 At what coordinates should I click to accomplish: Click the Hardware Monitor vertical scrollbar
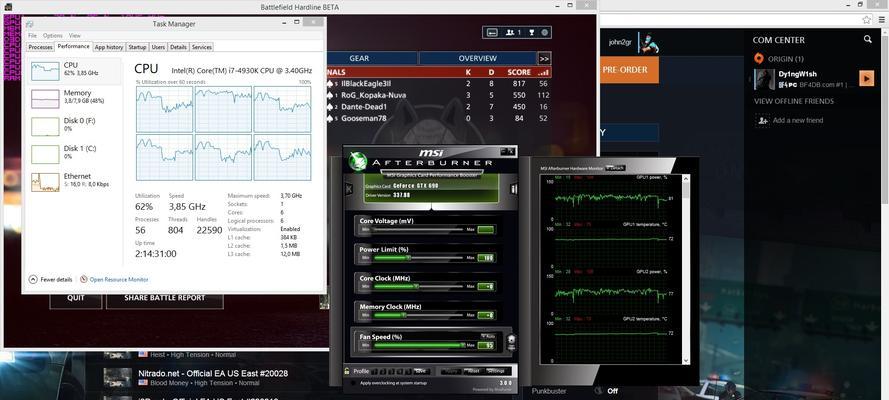pyautogui.click(x=686, y=269)
